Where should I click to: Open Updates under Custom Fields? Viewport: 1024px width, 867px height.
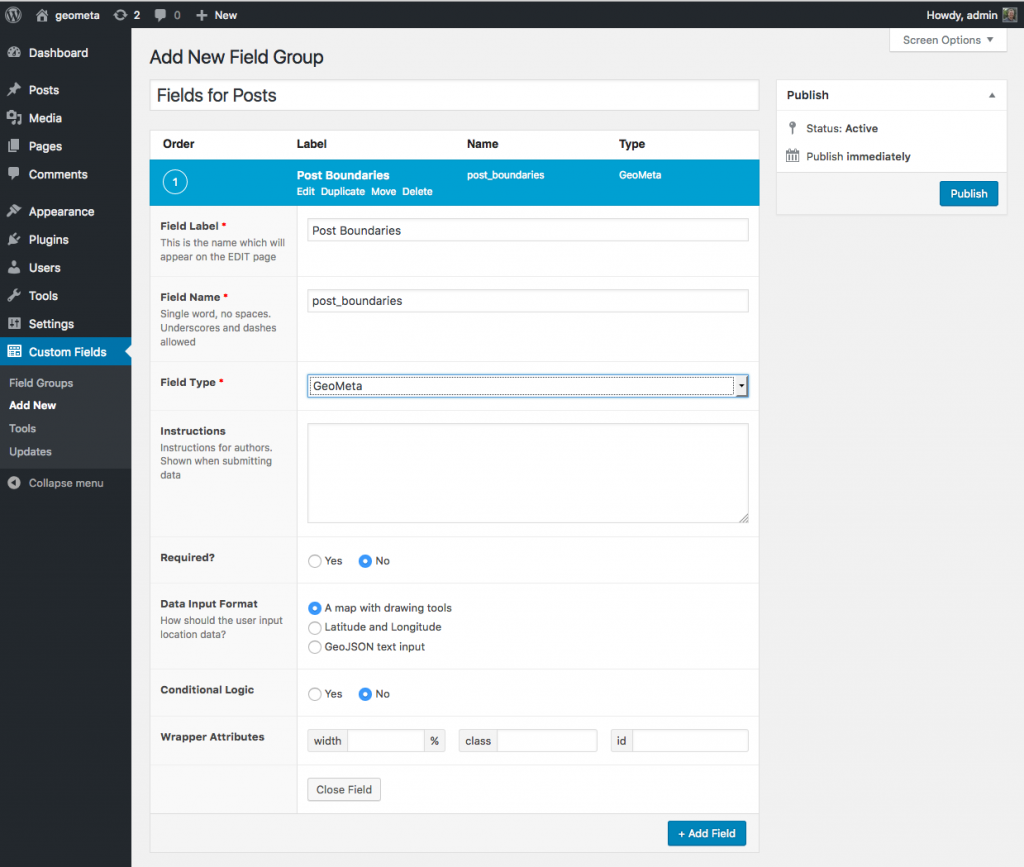[x=30, y=451]
